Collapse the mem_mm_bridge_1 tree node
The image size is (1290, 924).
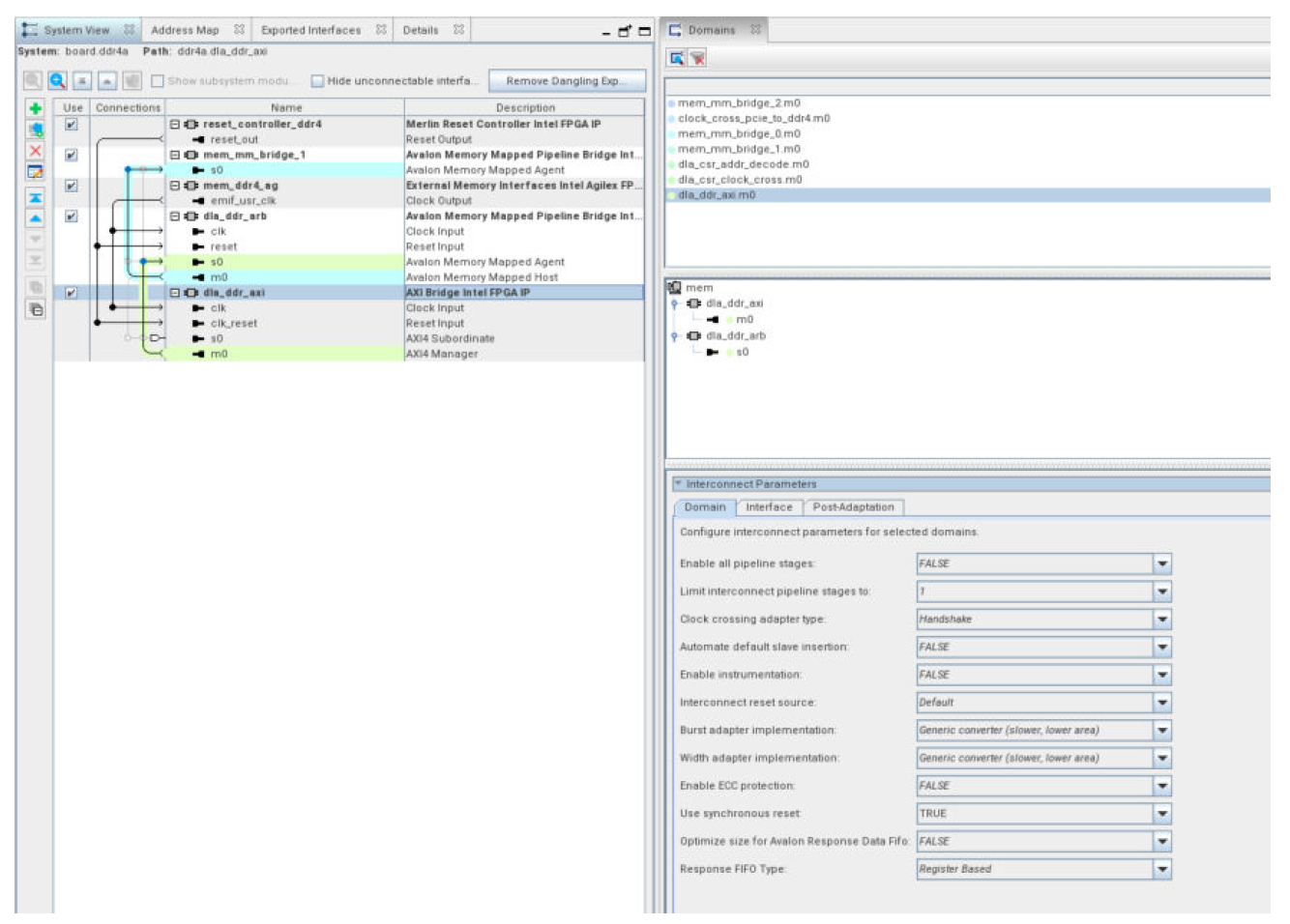coord(175,155)
